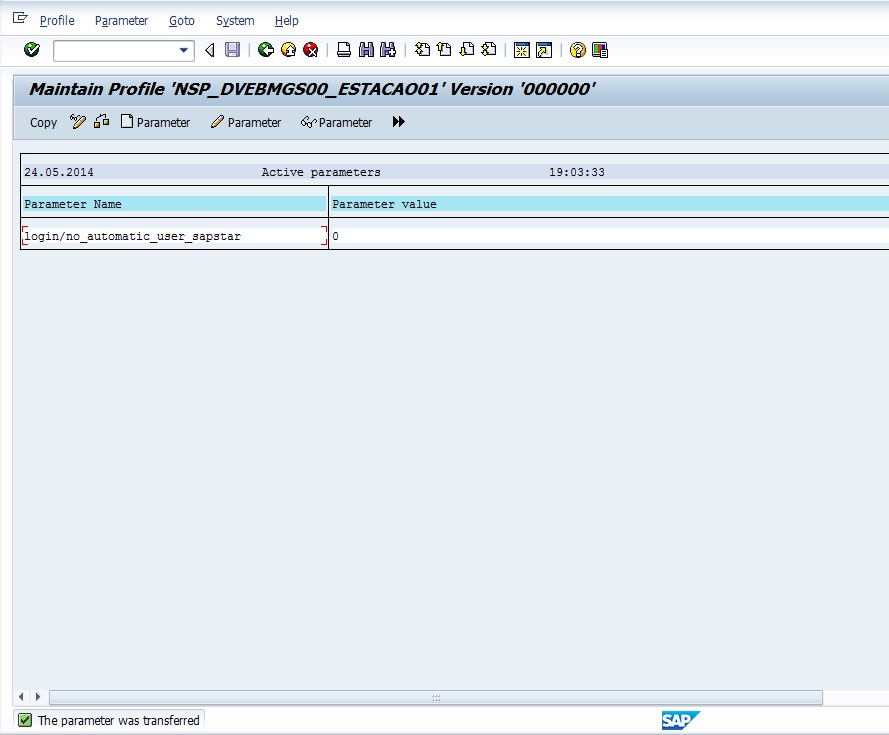Click the green Enter checkmark icon
This screenshot has height=735, width=889.
[32, 50]
